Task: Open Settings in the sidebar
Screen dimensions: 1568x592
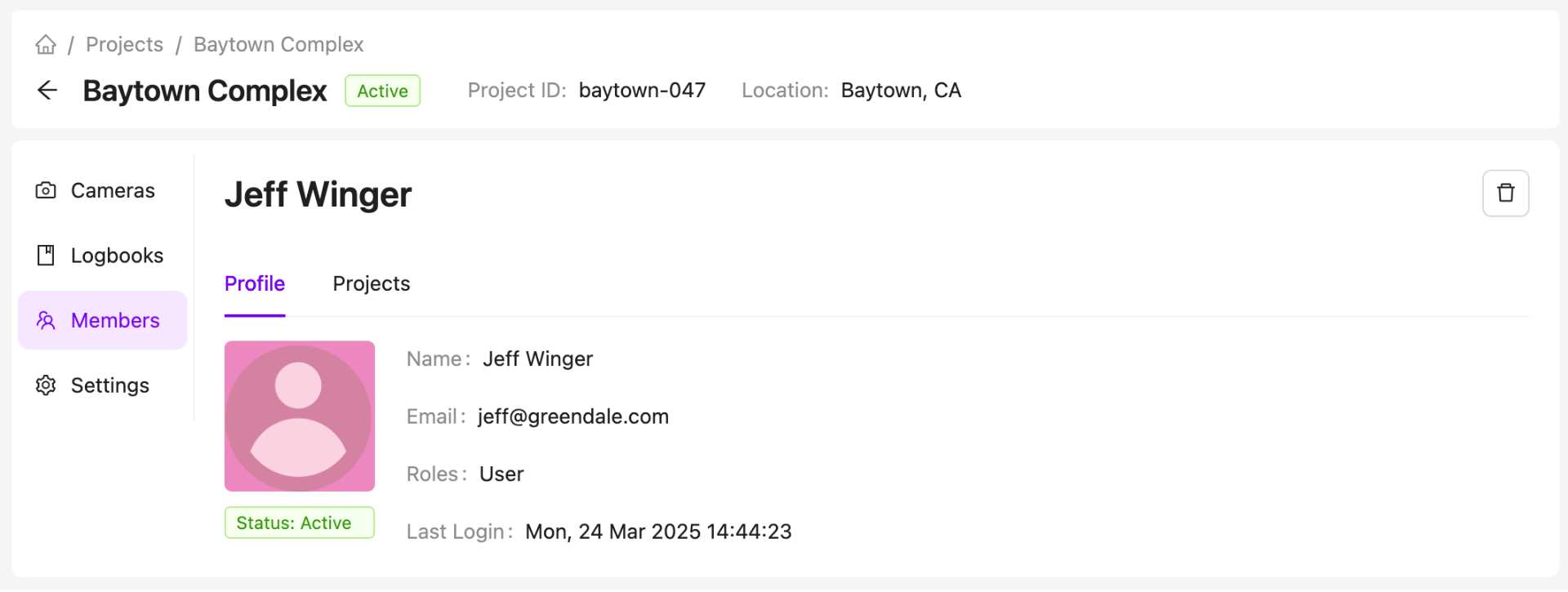Action: coord(110,385)
